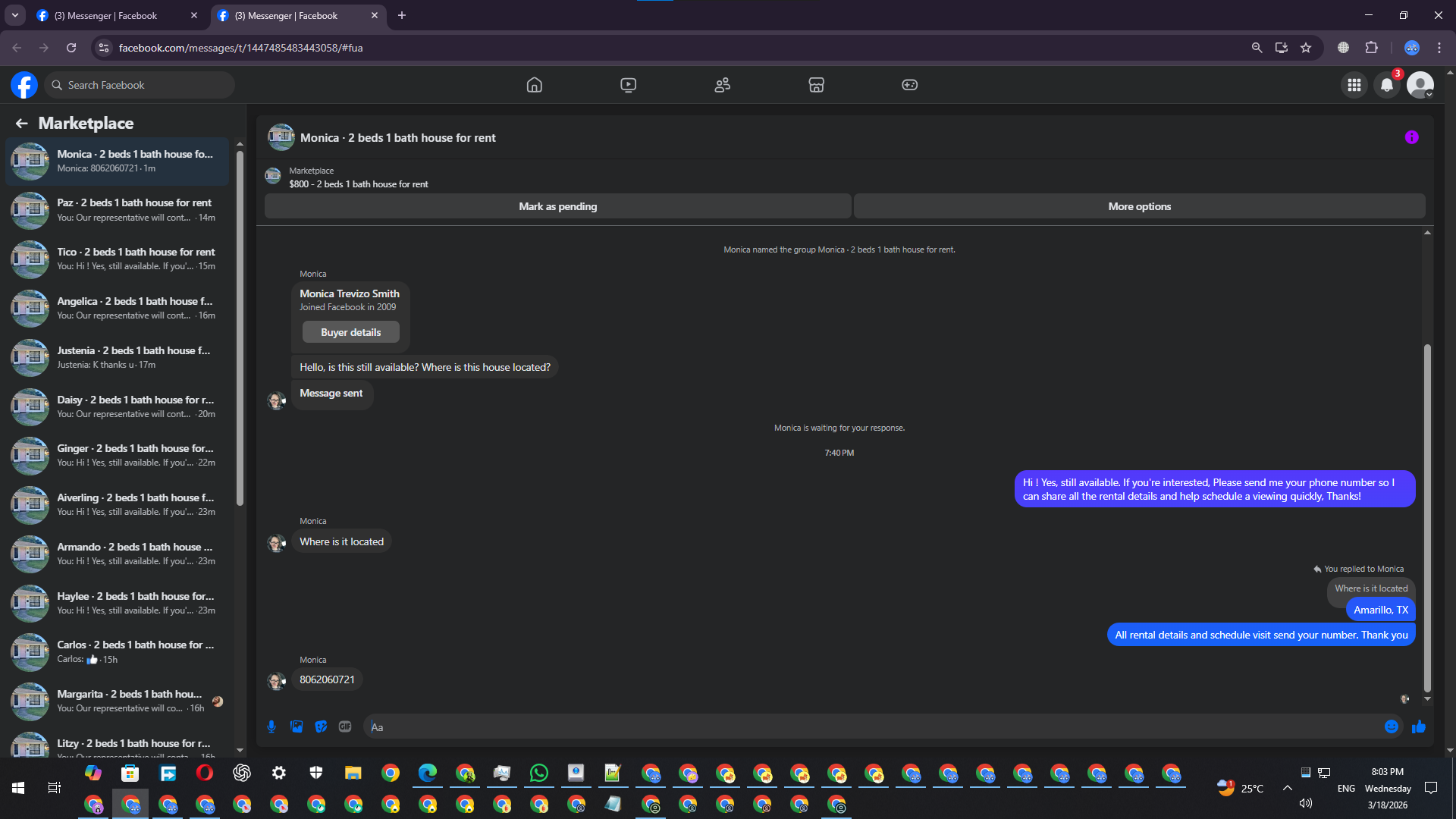The height and width of the screenshot is (819, 1456).
Task: Send a thumbs-up like
Action: coord(1418,726)
